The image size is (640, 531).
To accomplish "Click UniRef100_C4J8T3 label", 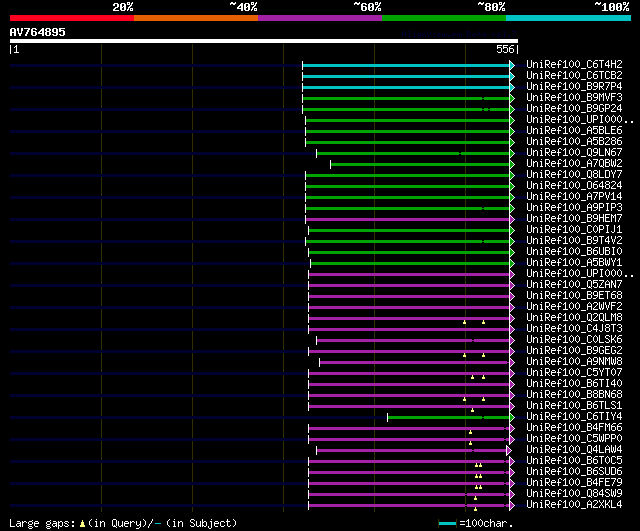I will pyautogui.click(x=574, y=329).
